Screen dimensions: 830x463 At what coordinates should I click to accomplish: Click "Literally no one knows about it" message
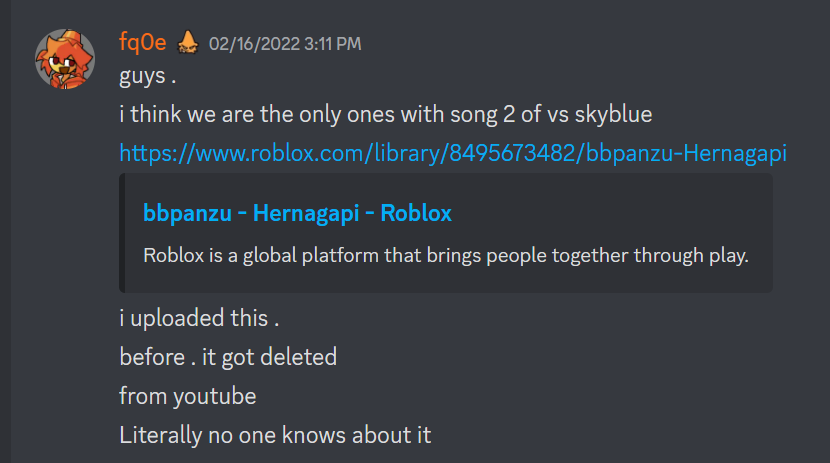click(x=274, y=435)
